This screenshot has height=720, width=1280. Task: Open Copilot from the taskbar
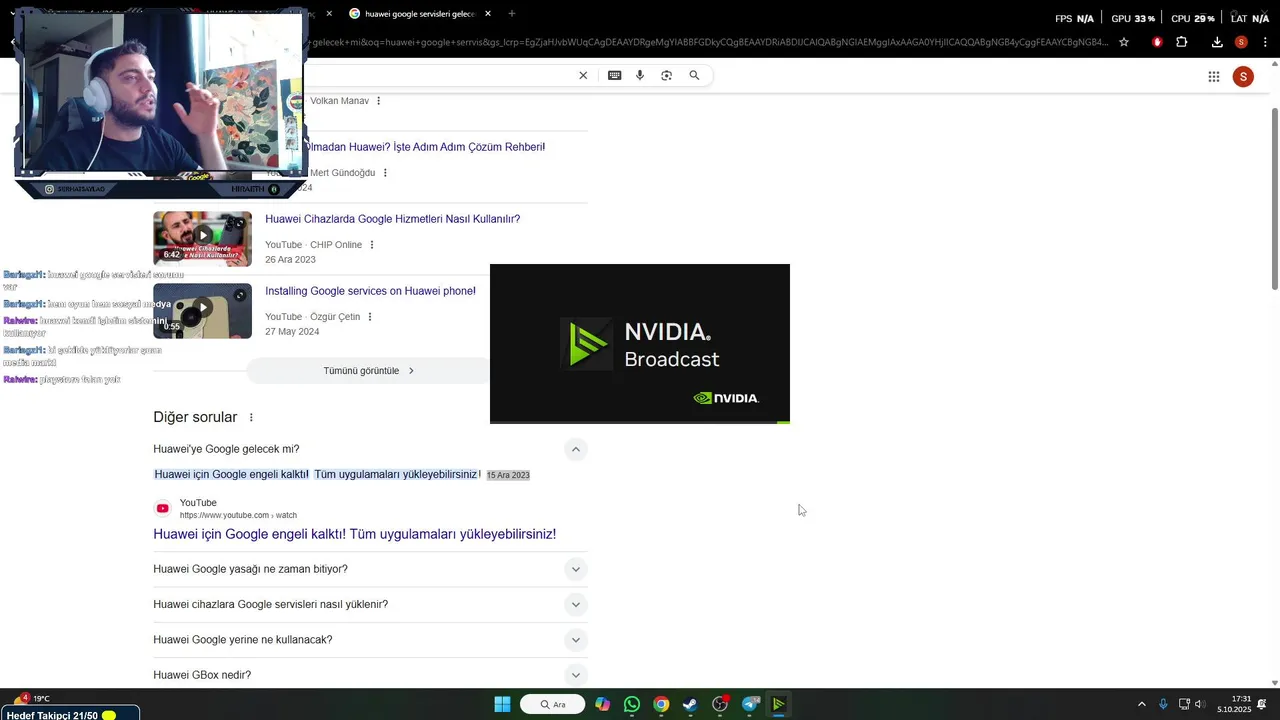[602, 704]
